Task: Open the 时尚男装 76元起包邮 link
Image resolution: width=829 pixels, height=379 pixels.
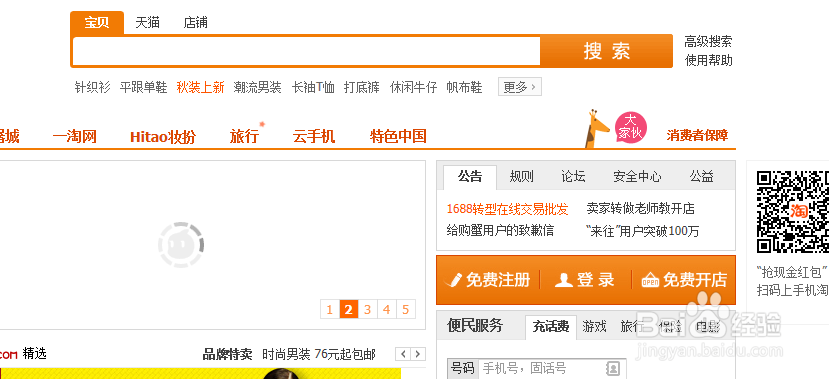Action: tap(319, 354)
